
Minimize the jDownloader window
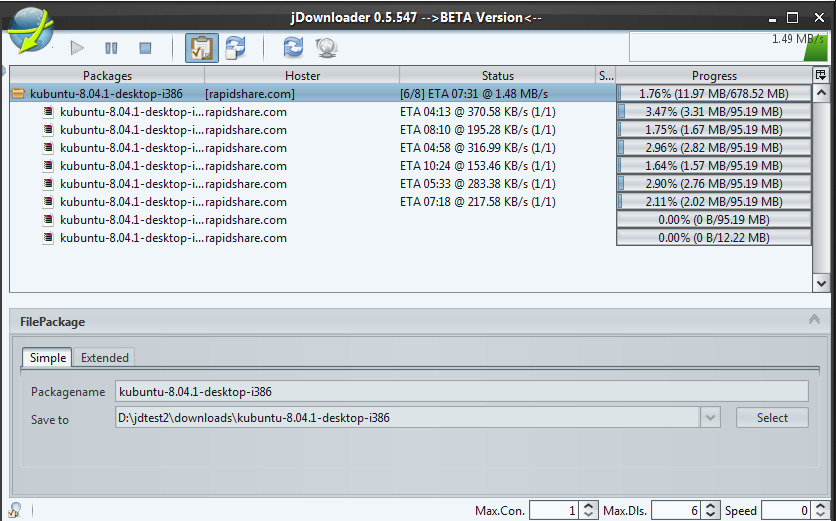[x=773, y=19]
